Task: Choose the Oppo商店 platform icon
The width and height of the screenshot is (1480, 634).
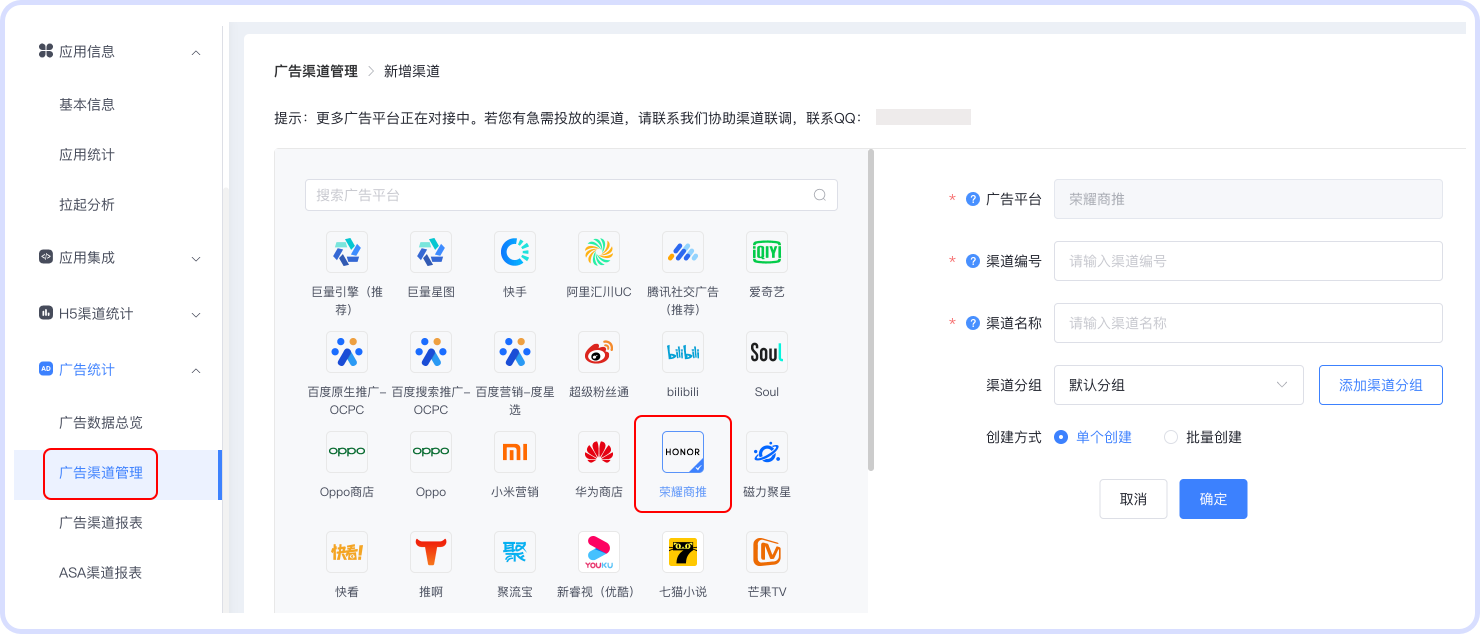Action: coord(347,452)
